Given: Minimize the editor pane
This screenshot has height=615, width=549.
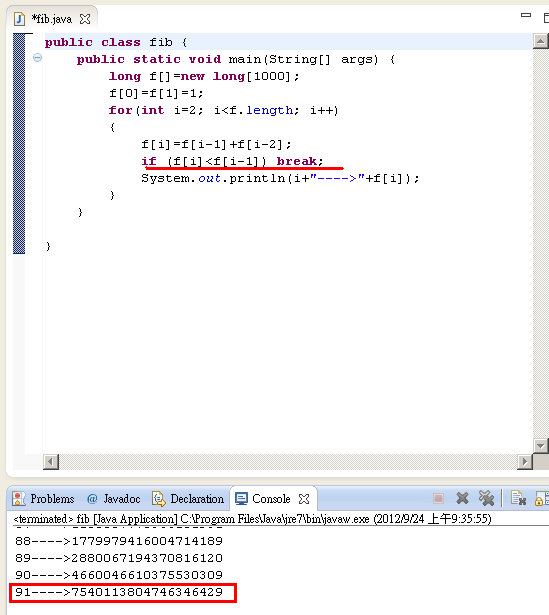Looking at the screenshot, I should [x=525, y=15].
